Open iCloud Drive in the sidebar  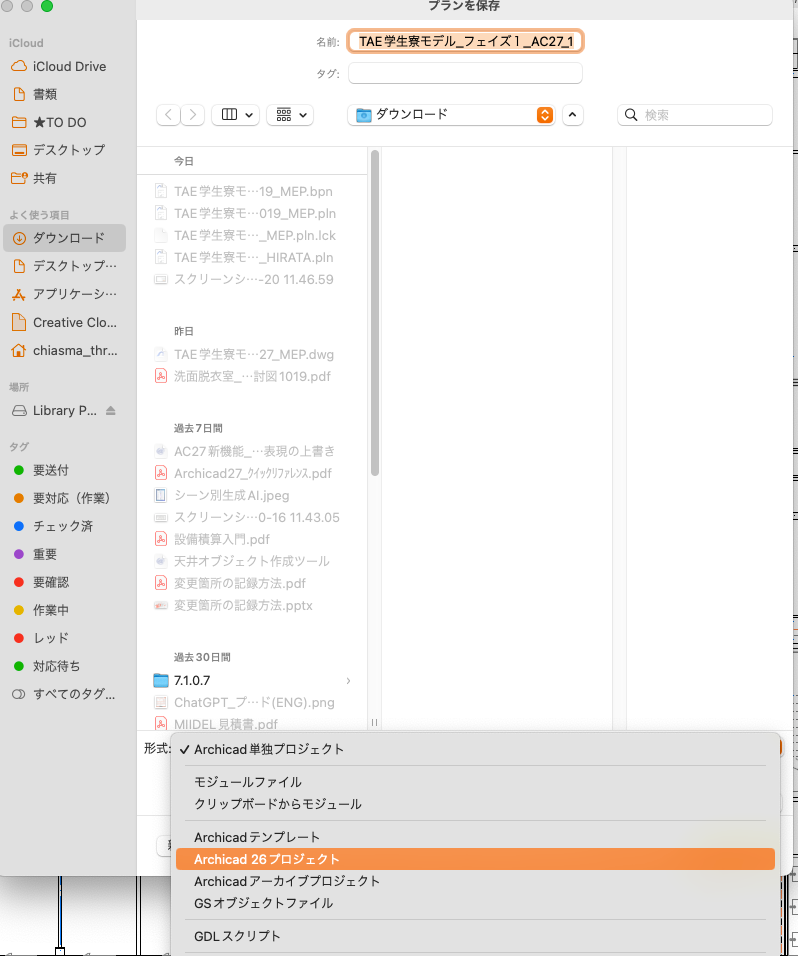pyautogui.click(x=64, y=66)
